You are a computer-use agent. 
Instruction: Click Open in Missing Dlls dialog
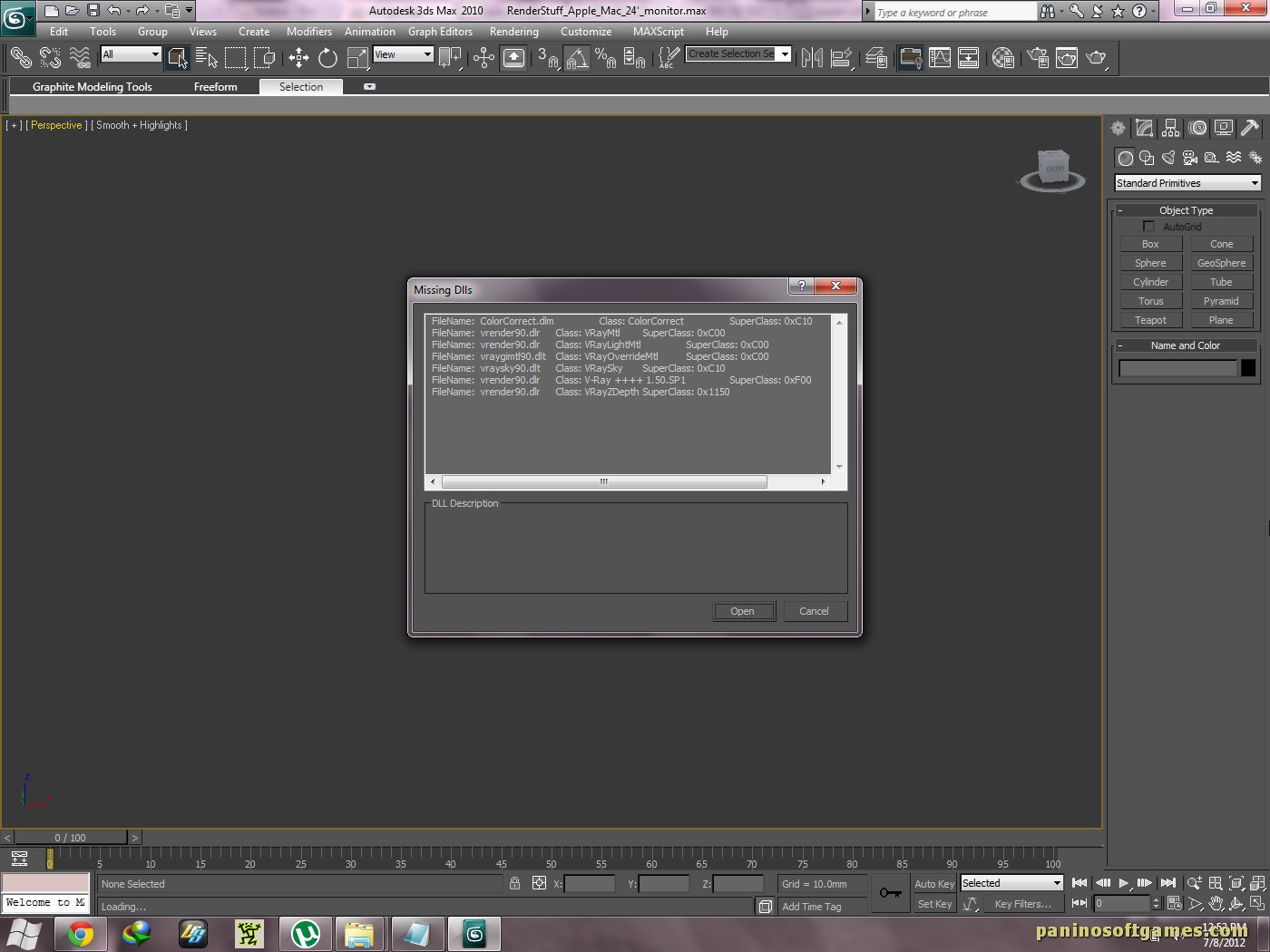click(x=743, y=611)
